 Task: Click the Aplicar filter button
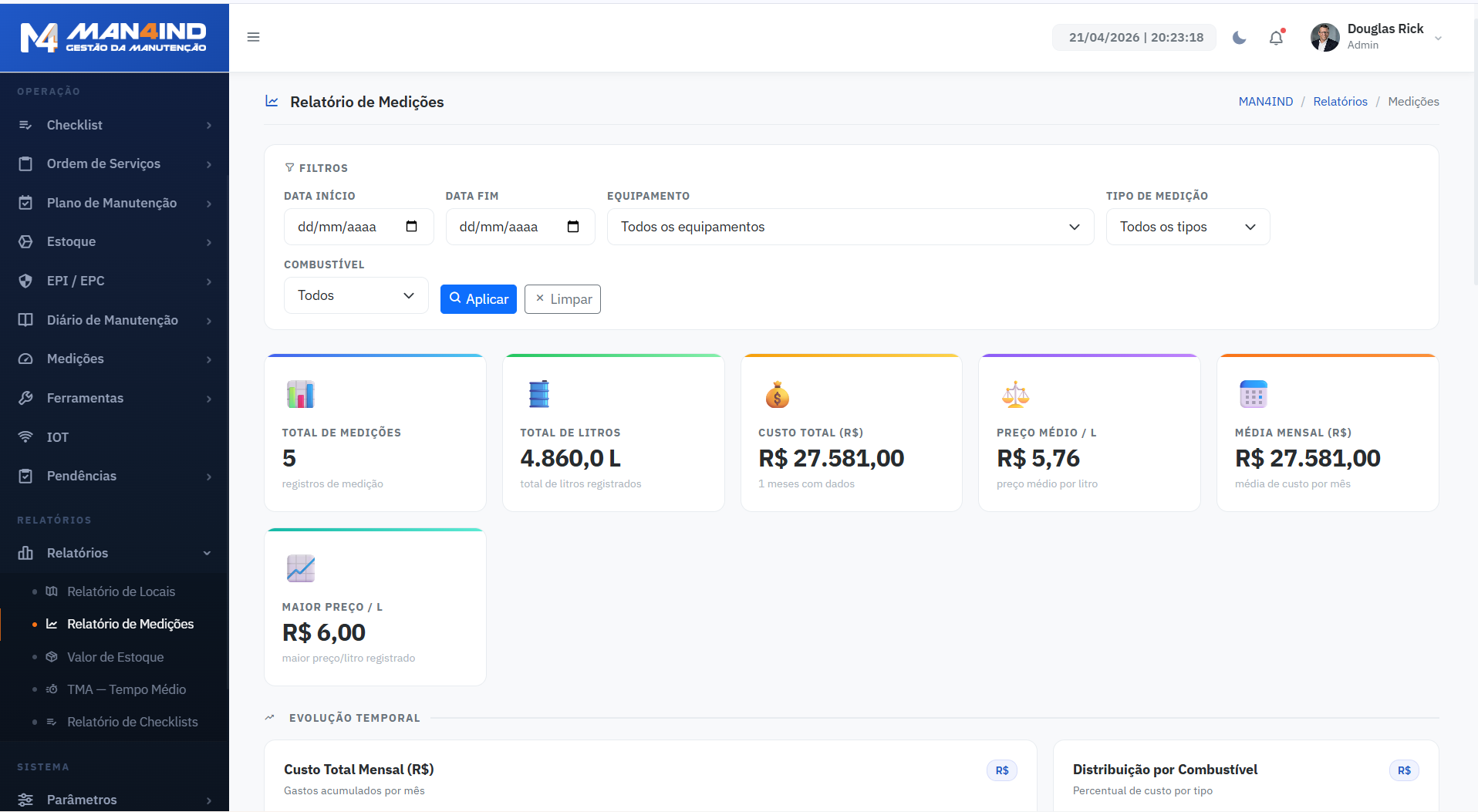tap(478, 299)
